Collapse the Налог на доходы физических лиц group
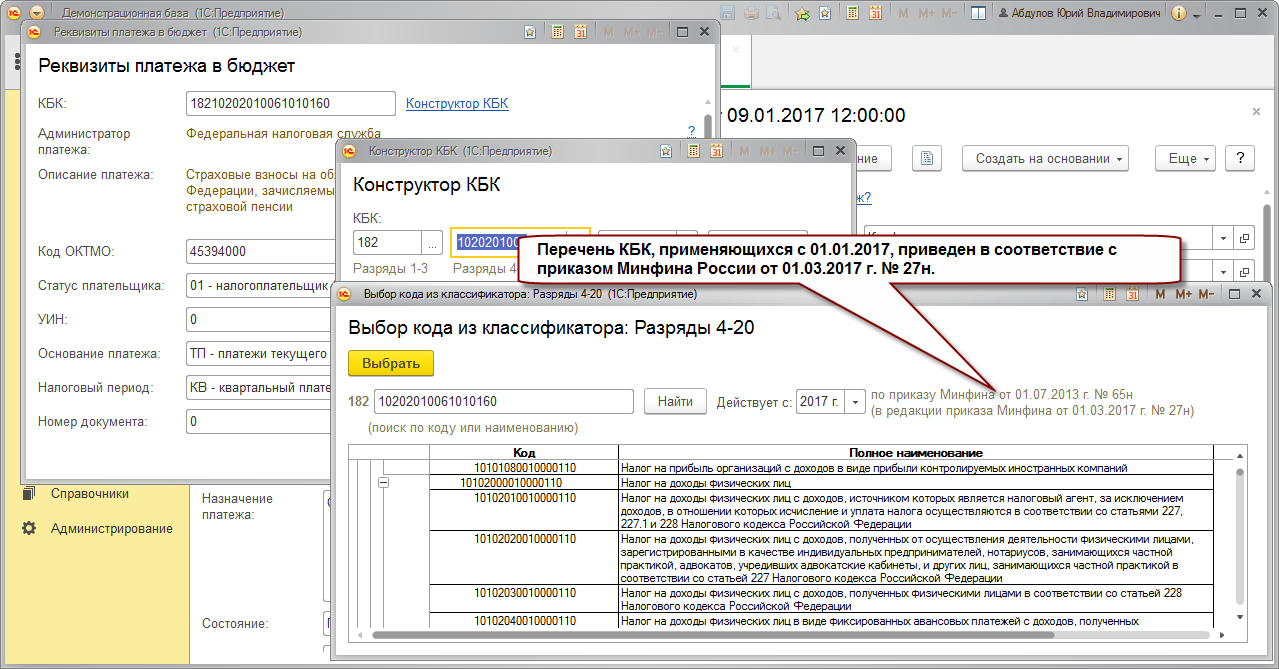The height and width of the screenshot is (669, 1279). click(x=383, y=482)
